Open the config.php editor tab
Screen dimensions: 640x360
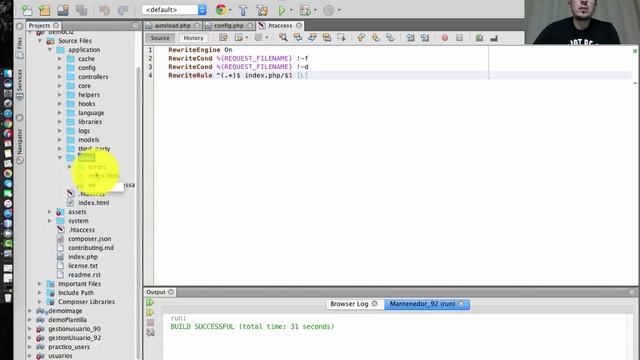[x=229, y=25]
